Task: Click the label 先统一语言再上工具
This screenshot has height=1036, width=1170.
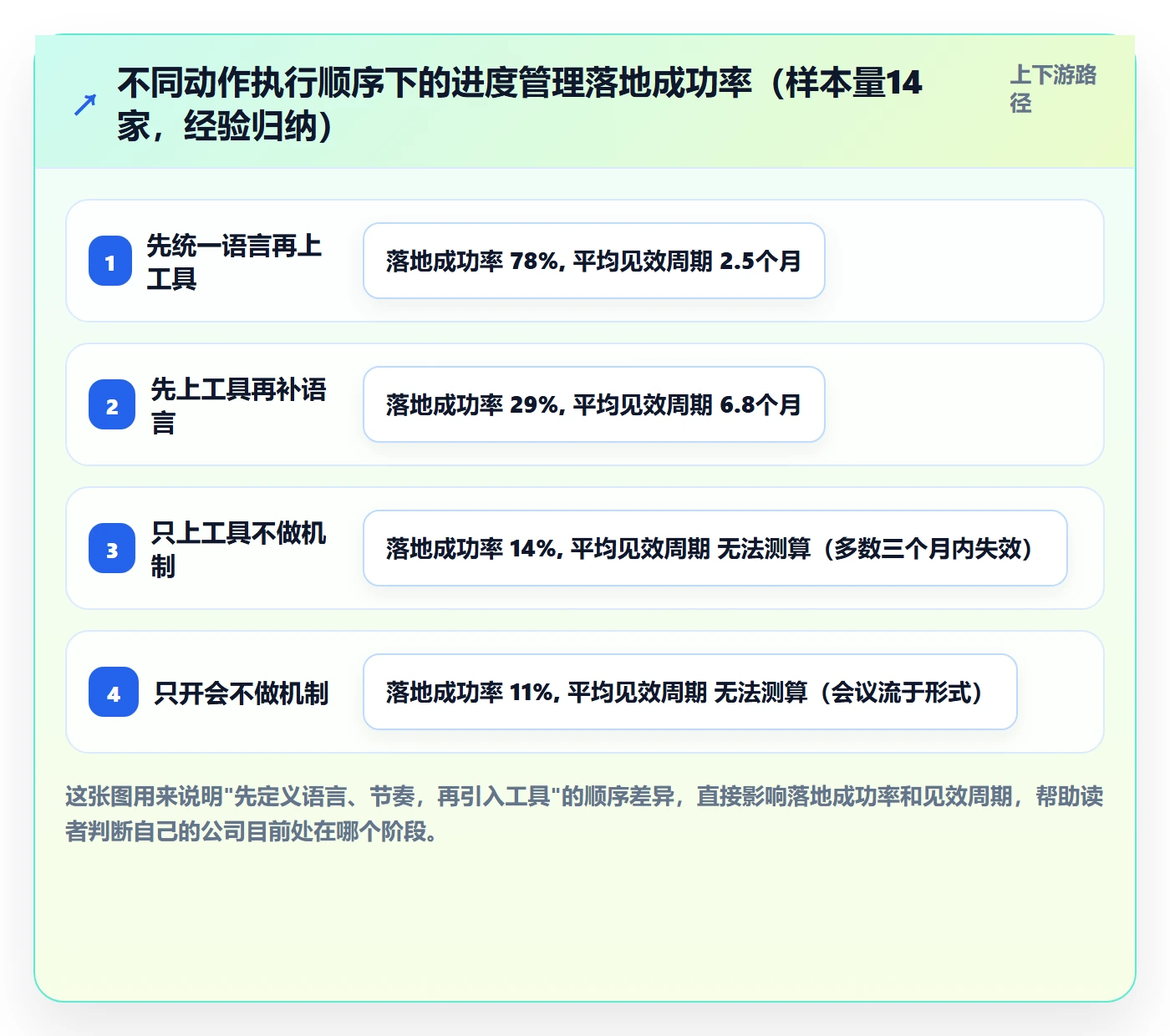Action: [234, 262]
